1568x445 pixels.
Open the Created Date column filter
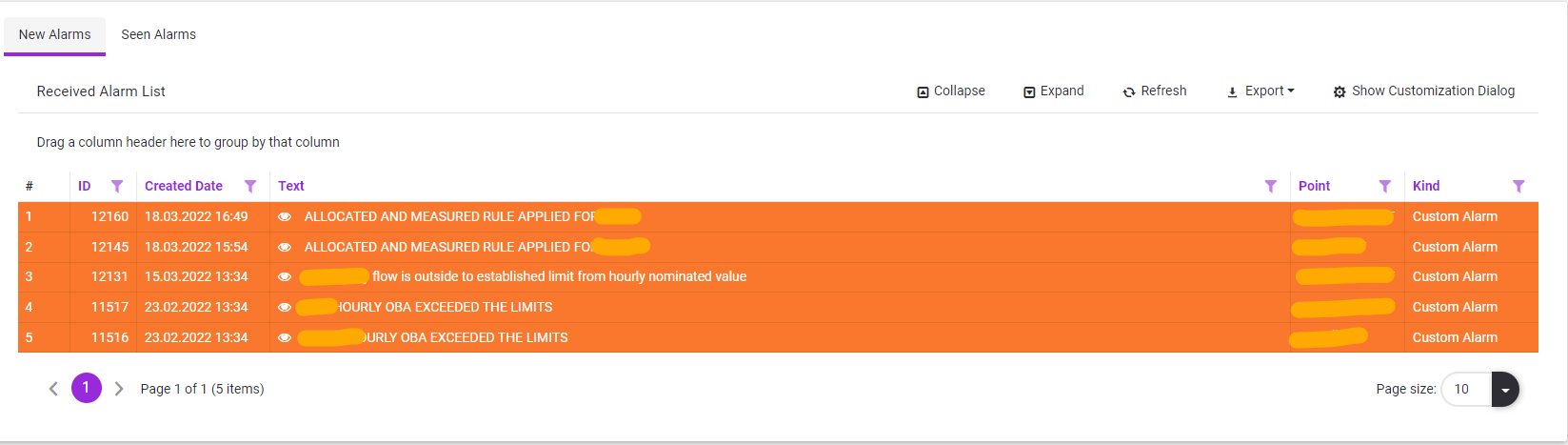click(x=250, y=187)
